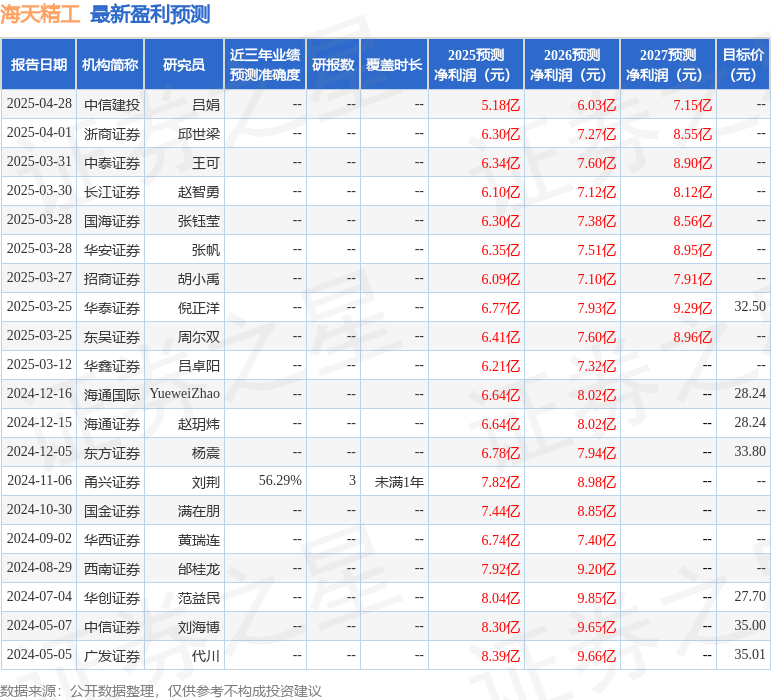Click the accuracy value 56.29%

point(280,480)
